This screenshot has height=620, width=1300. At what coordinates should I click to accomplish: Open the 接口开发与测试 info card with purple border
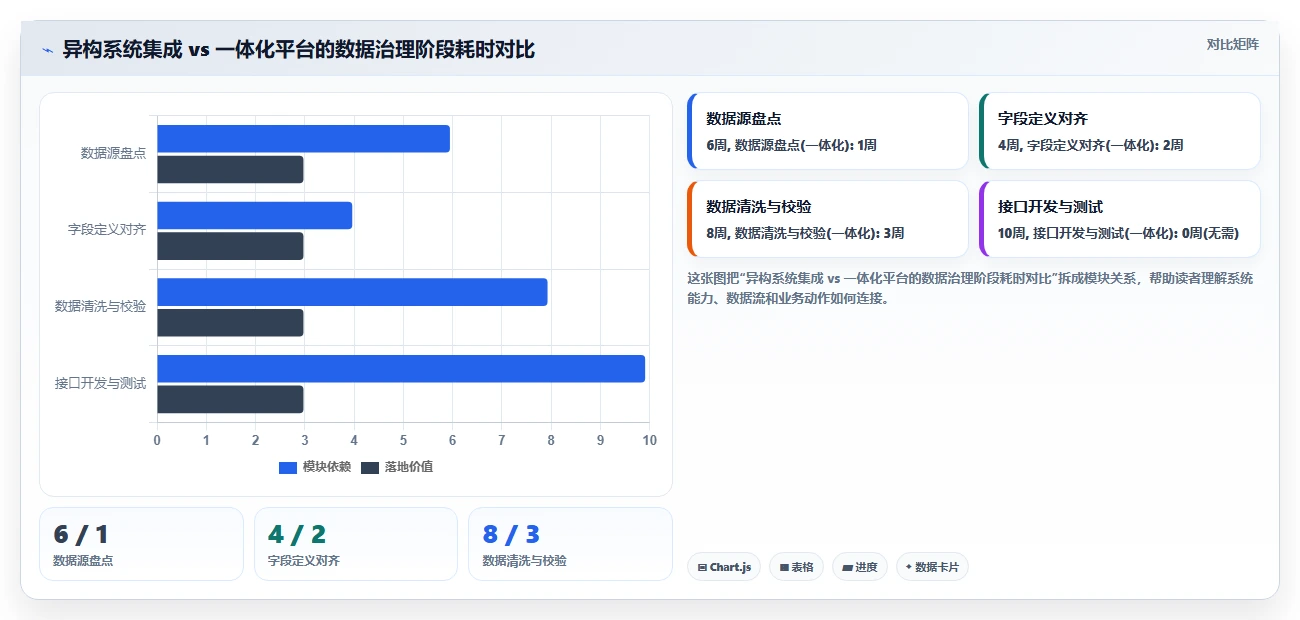tap(1120, 219)
